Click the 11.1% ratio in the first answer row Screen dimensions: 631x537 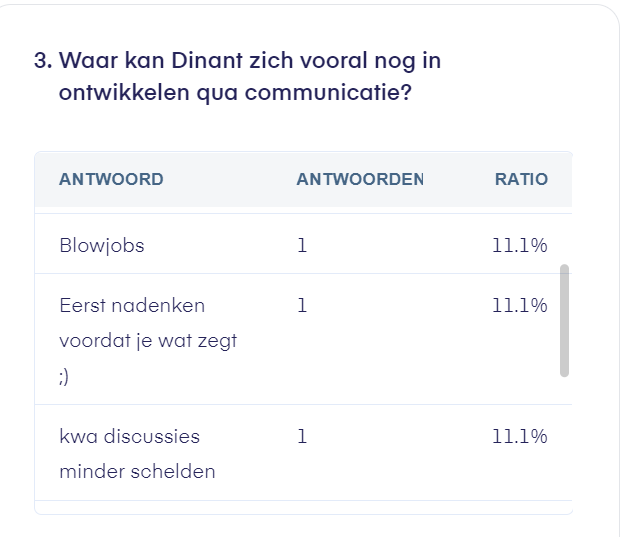pyautogui.click(x=519, y=245)
